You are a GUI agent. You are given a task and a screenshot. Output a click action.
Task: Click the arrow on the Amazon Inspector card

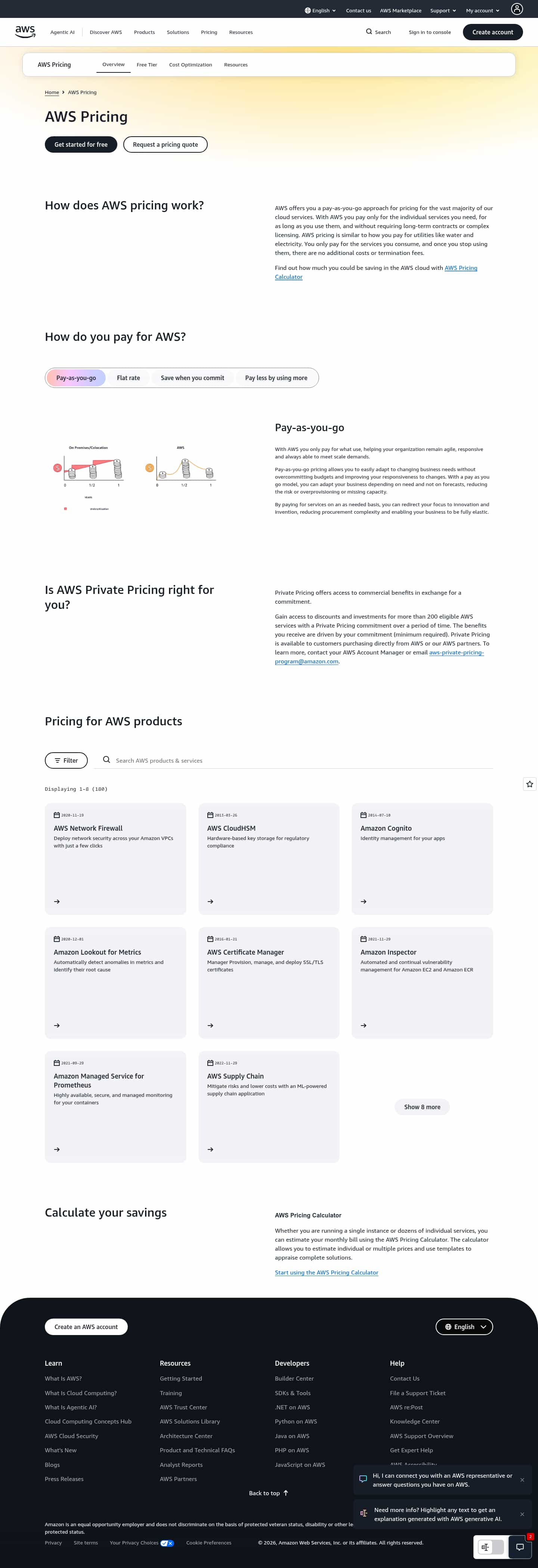pos(364,1026)
